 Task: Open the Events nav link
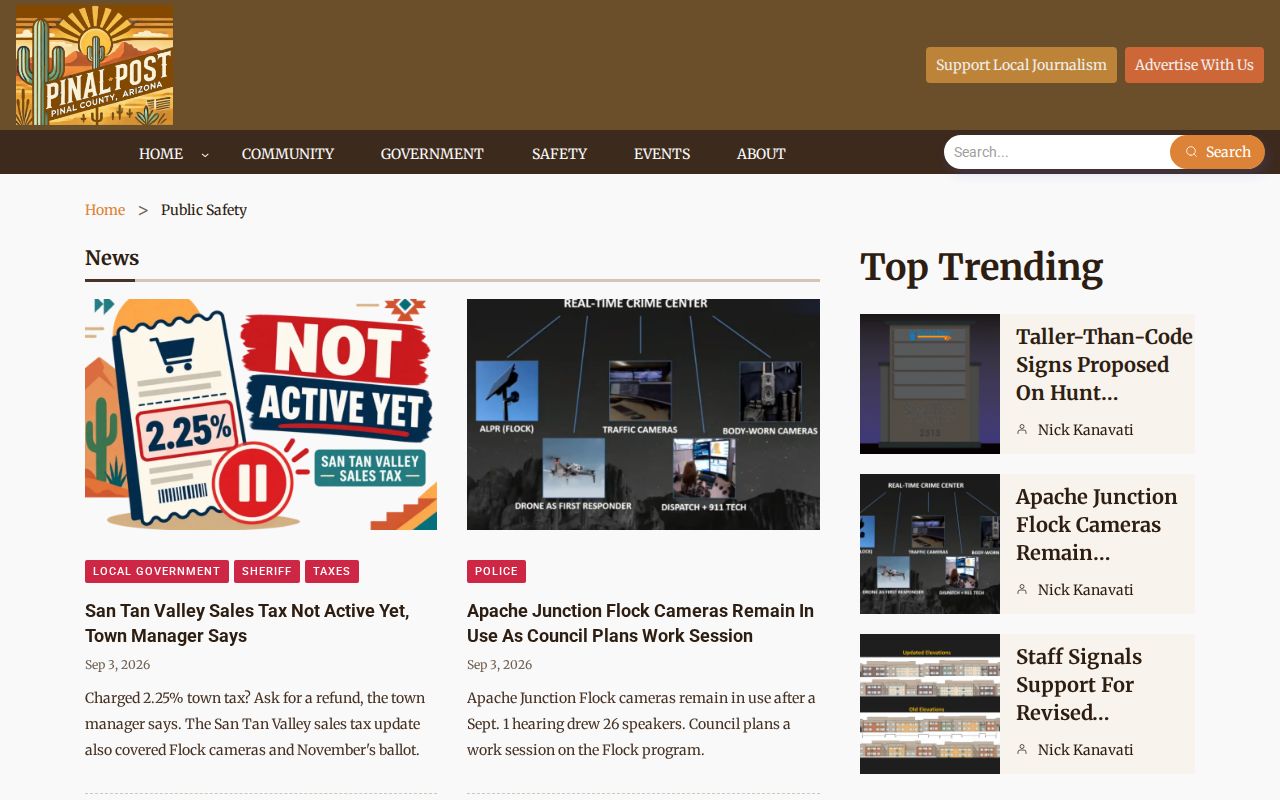click(x=662, y=154)
